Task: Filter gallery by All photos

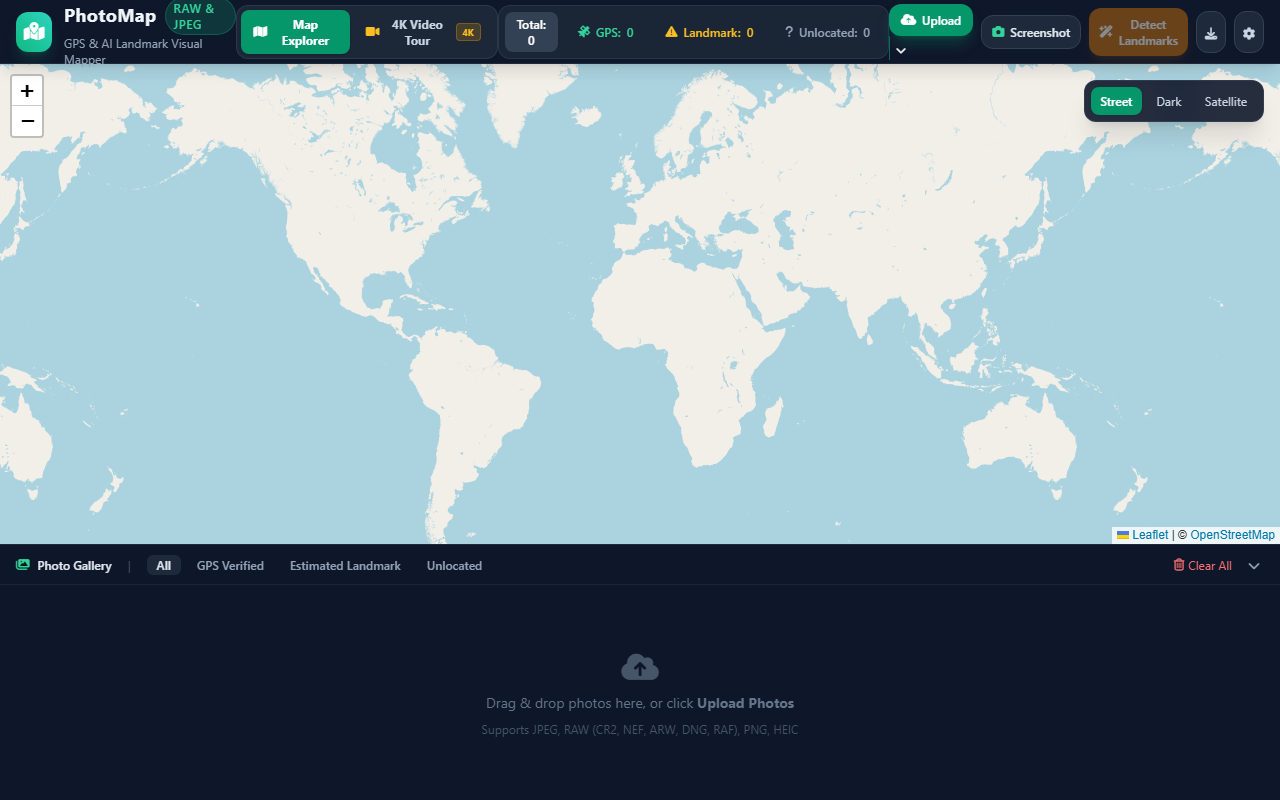Action: [x=164, y=565]
